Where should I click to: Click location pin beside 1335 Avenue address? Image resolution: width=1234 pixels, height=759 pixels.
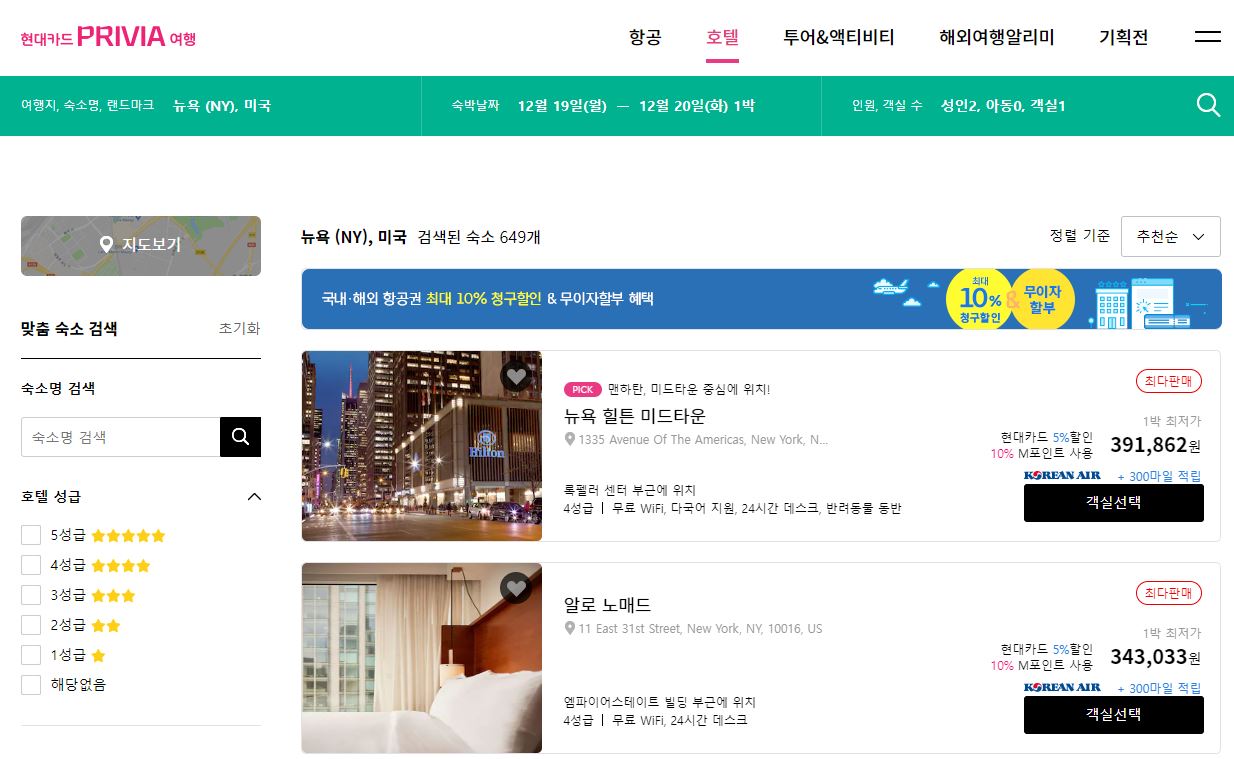pyautogui.click(x=570, y=440)
